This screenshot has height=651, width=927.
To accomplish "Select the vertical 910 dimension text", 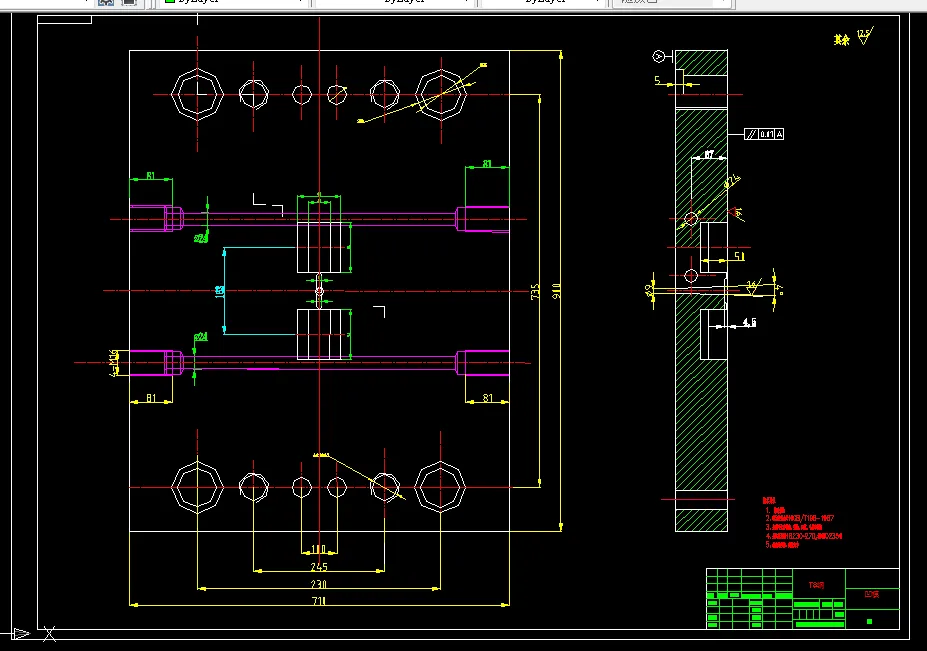I will 556,291.
